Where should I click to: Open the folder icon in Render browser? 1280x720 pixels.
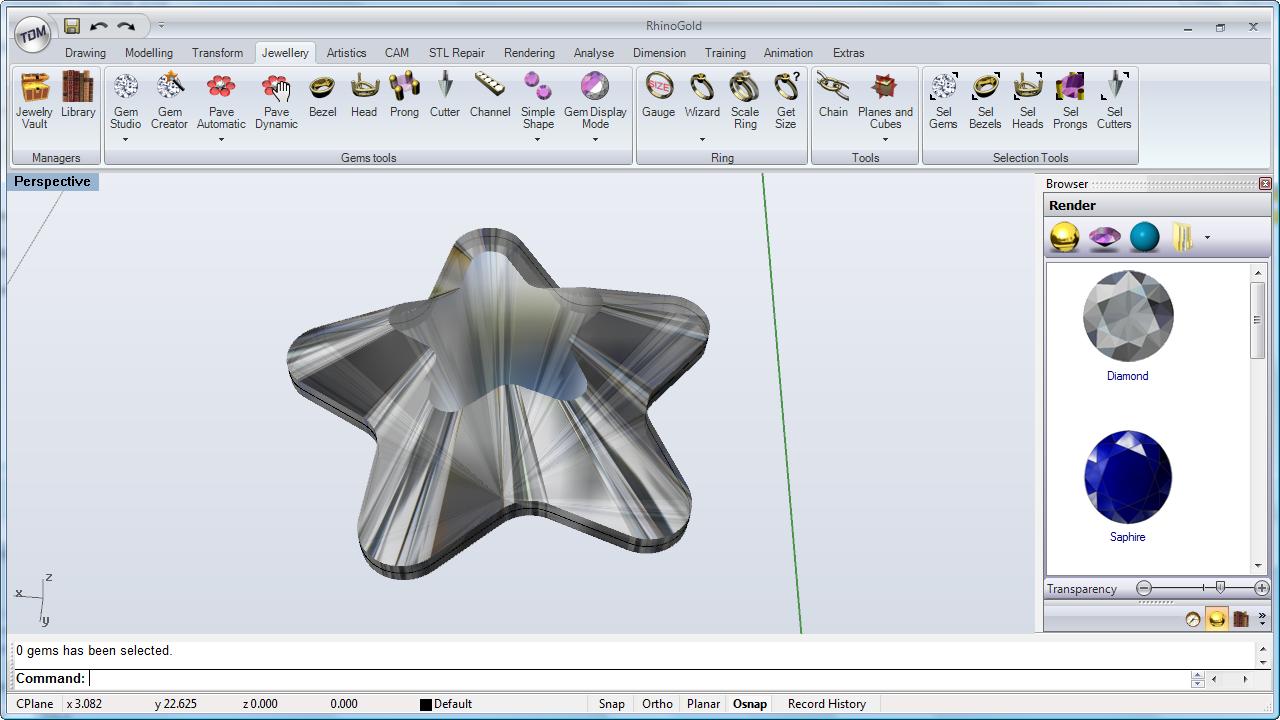(1183, 237)
